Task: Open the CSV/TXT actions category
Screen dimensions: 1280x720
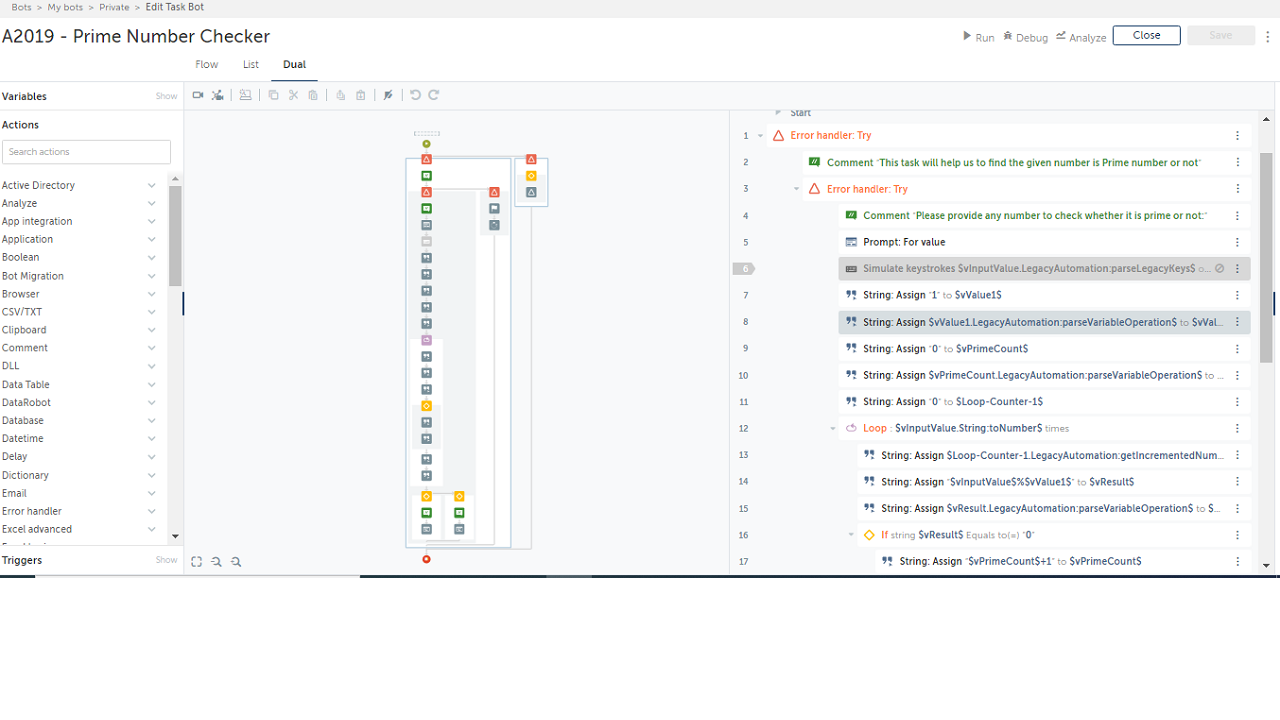Action: (79, 312)
